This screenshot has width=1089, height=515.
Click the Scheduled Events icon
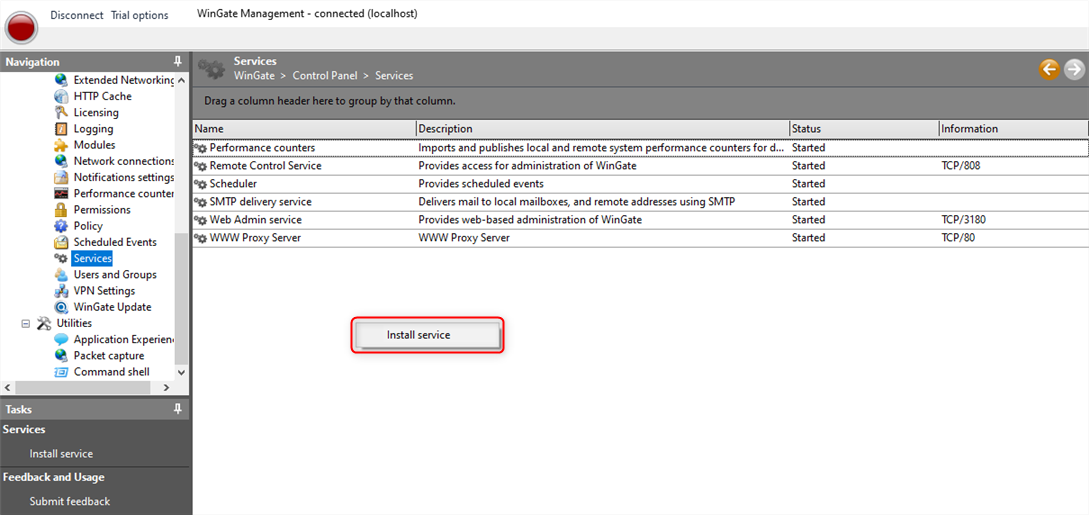click(x=61, y=242)
